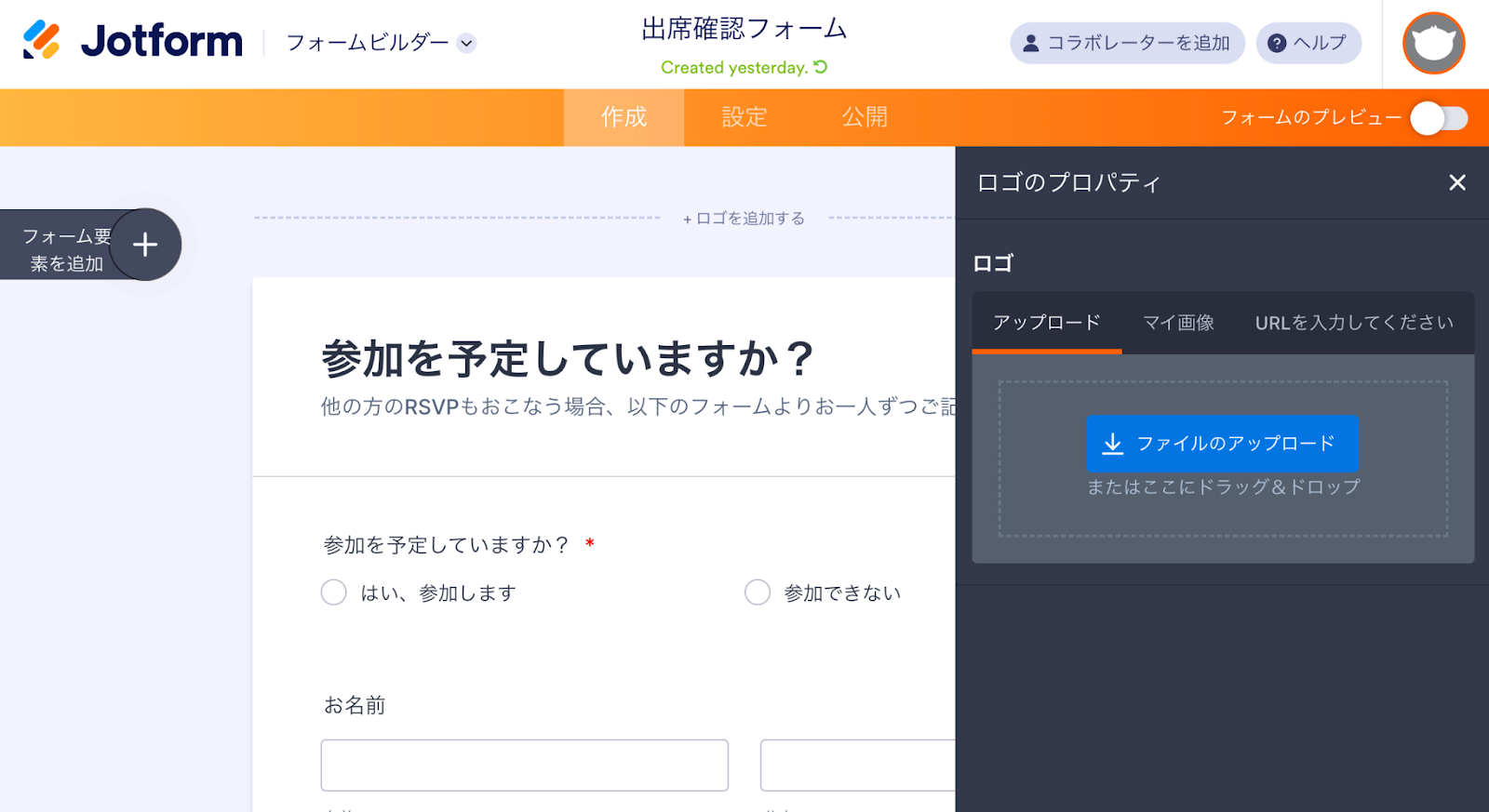
Task: Click the またはここにドラッグ＆ドロップ text
Action: [x=1223, y=486]
